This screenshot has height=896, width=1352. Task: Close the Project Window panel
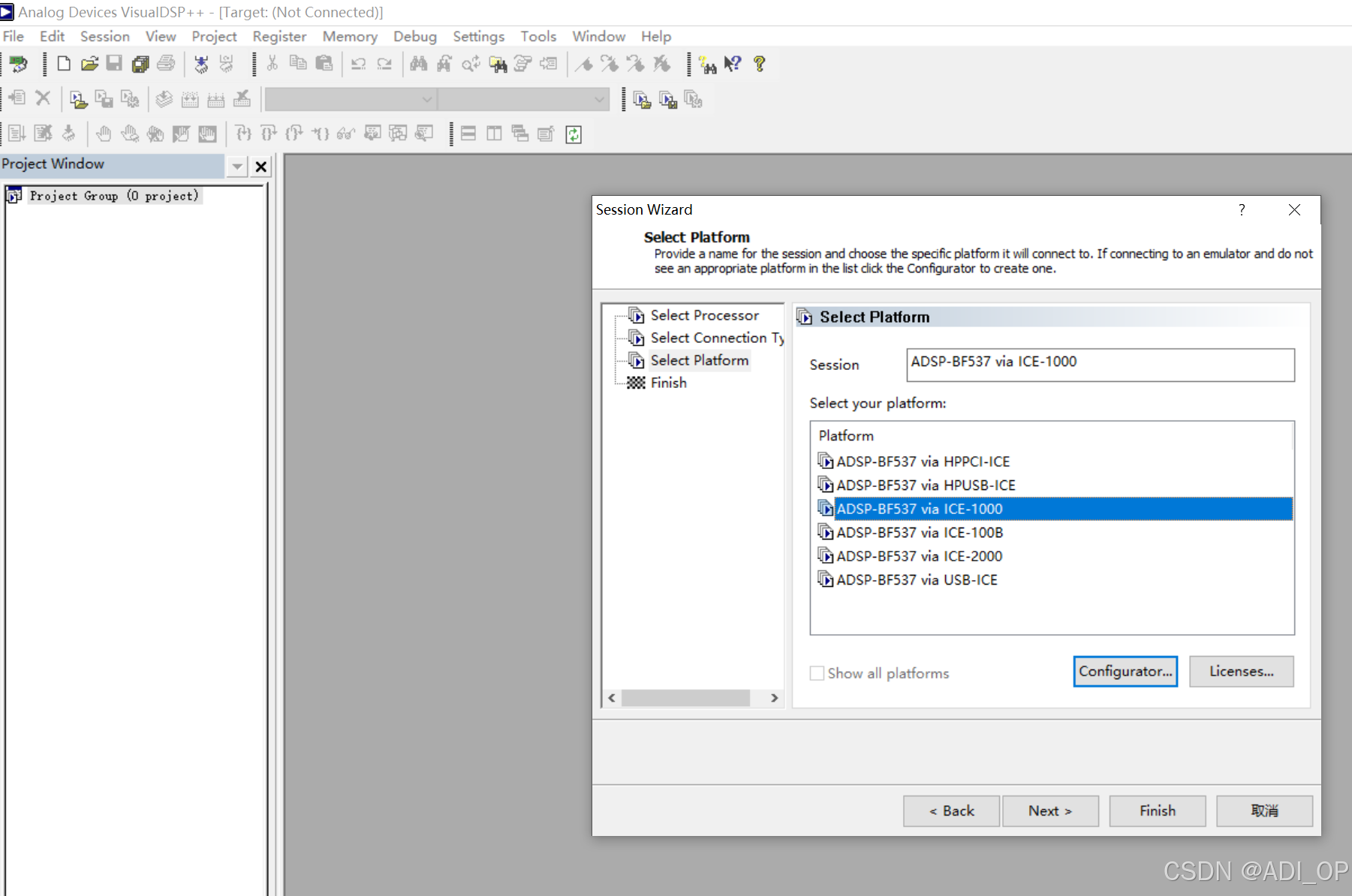260,167
